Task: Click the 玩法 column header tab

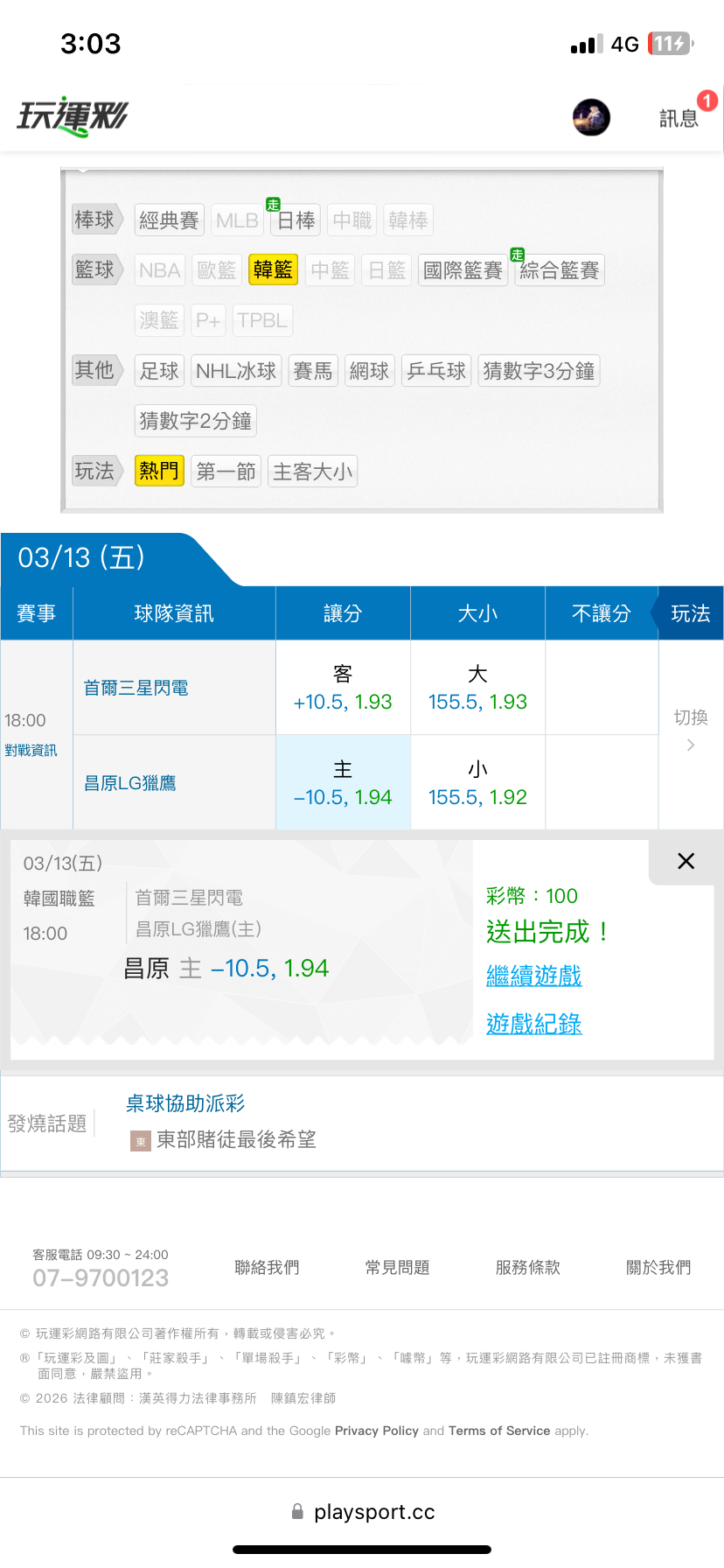Action: coord(690,613)
